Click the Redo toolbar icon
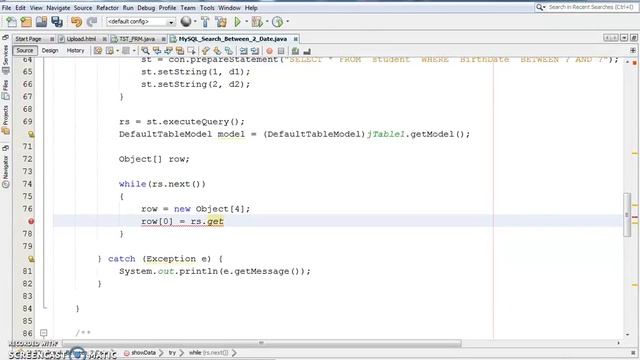 pyautogui.click(x=92, y=22)
